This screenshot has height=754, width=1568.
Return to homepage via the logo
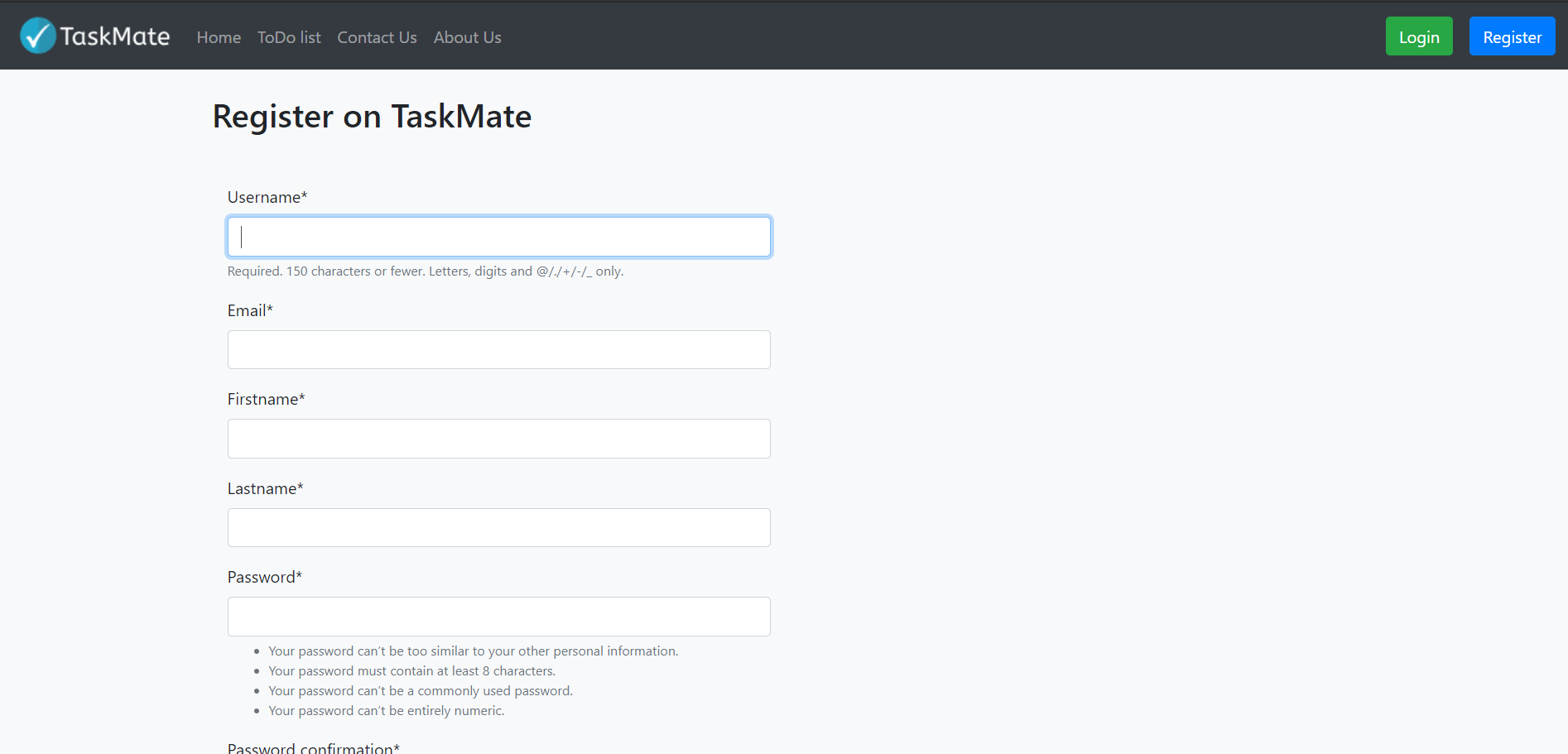coord(94,35)
